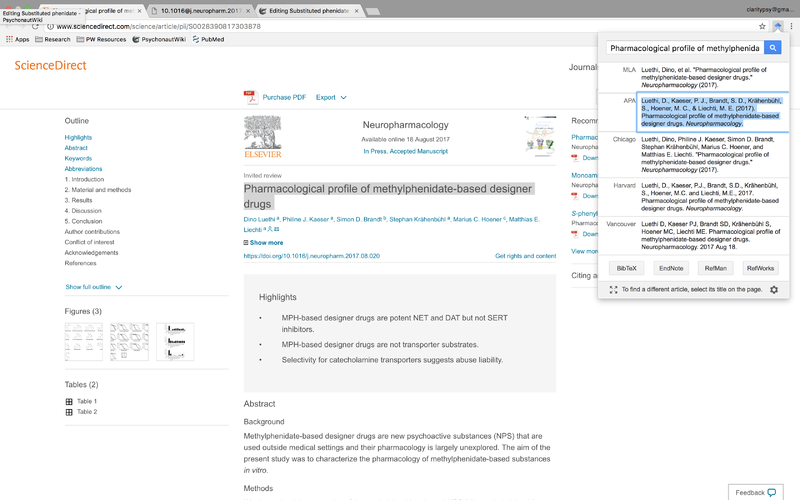800x500 pixels.
Task: Click the RefWorks export button
Action: pos(760,268)
